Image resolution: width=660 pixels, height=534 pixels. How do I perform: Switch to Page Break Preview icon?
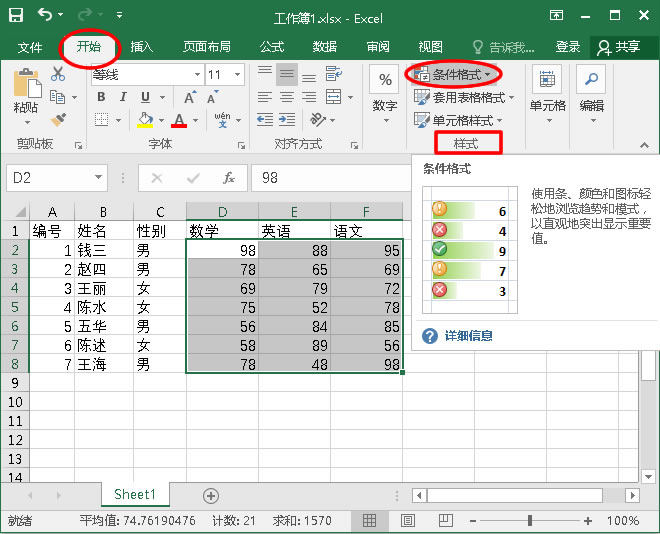[445, 521]
